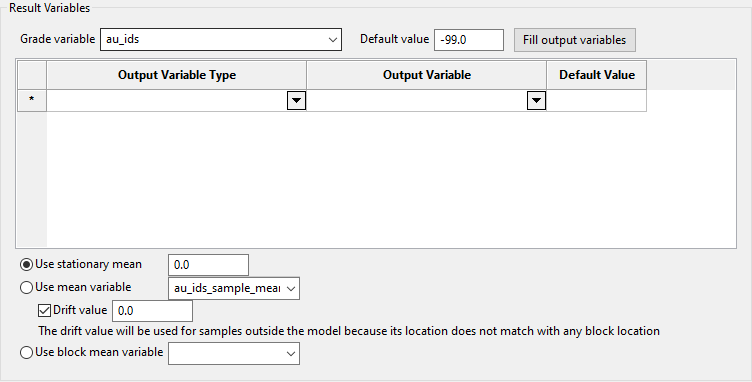Select the new row asterisk header
Viewport: 752px width, 382px height.
tap(32, 101)
